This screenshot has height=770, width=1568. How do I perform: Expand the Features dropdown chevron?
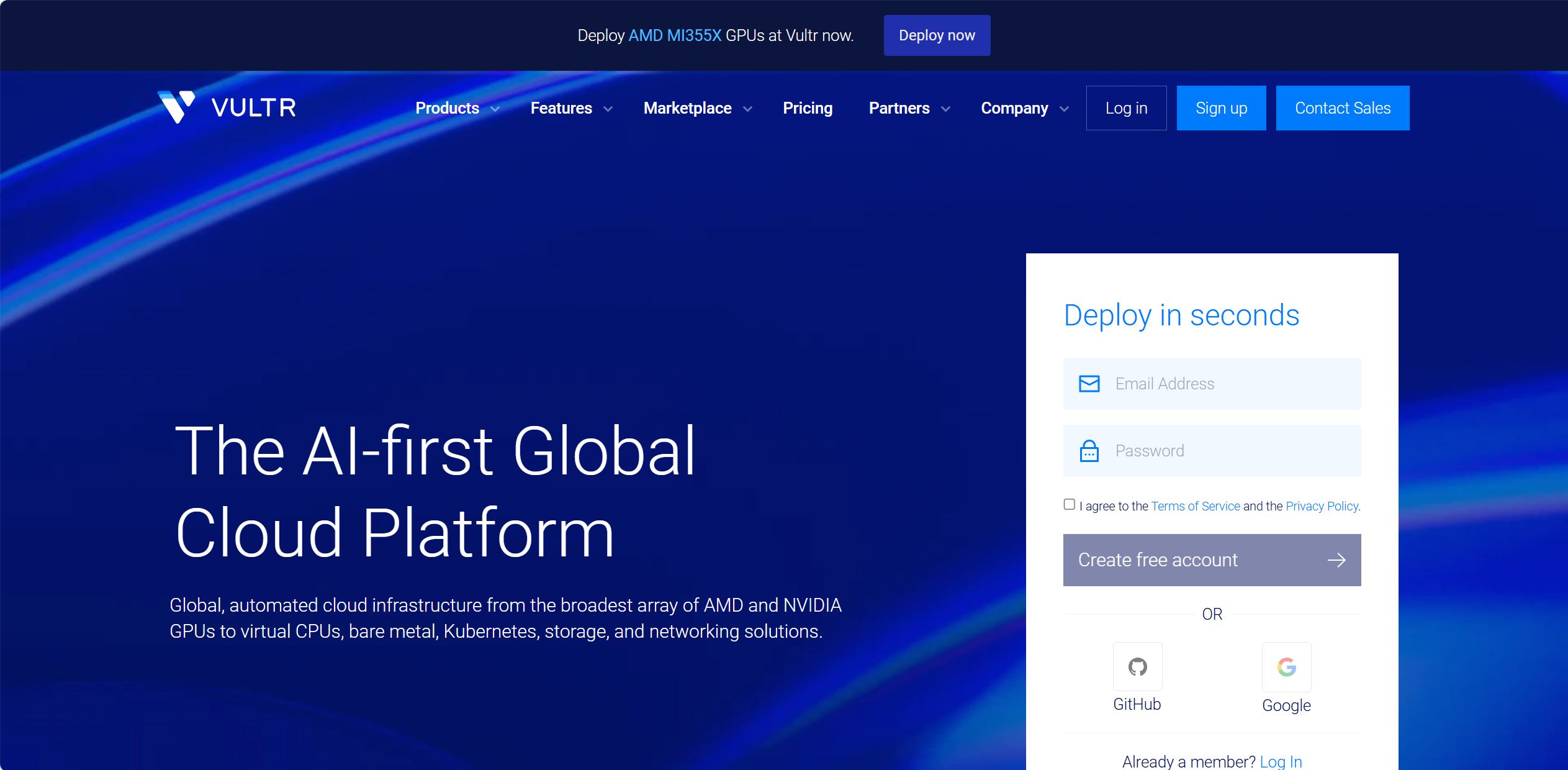pyautogui.click(x=608, y=109)
